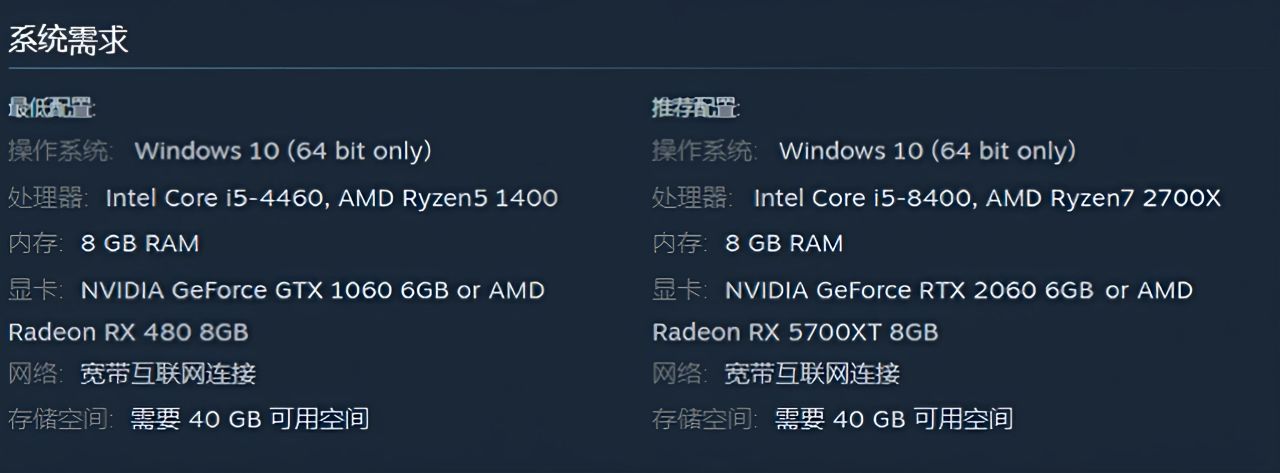Screen dimensions: 1280x473
Task: Click the 存储空间 label in the minimum column
Action: point(60,418)
